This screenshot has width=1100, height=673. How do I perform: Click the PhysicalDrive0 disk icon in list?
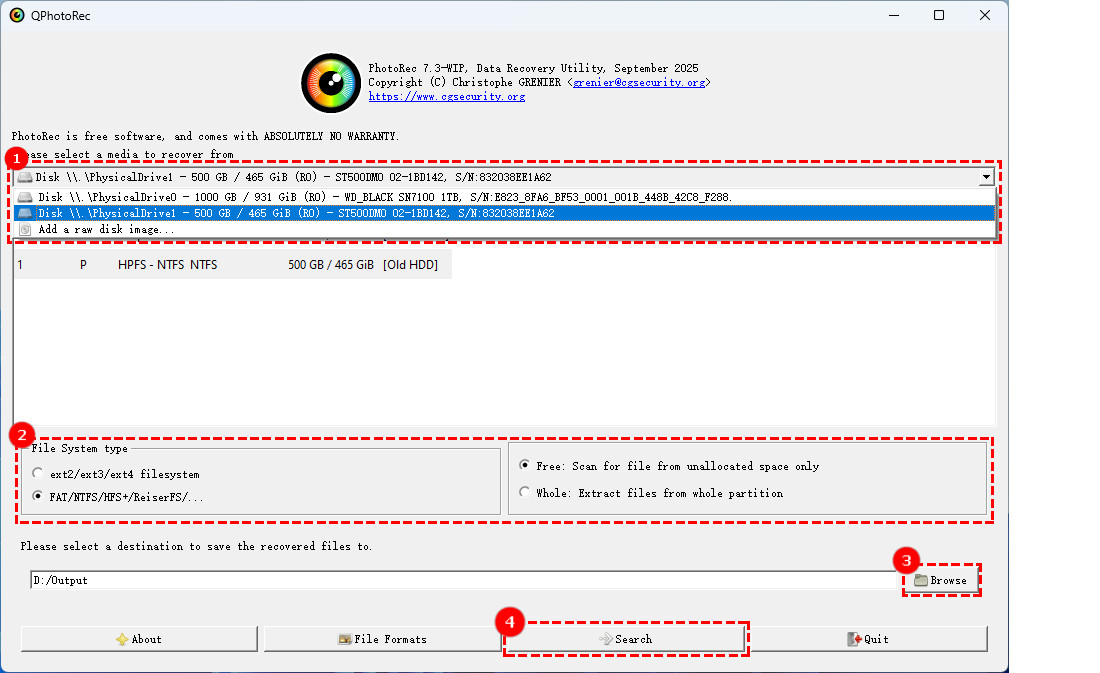tap(25, 197)
